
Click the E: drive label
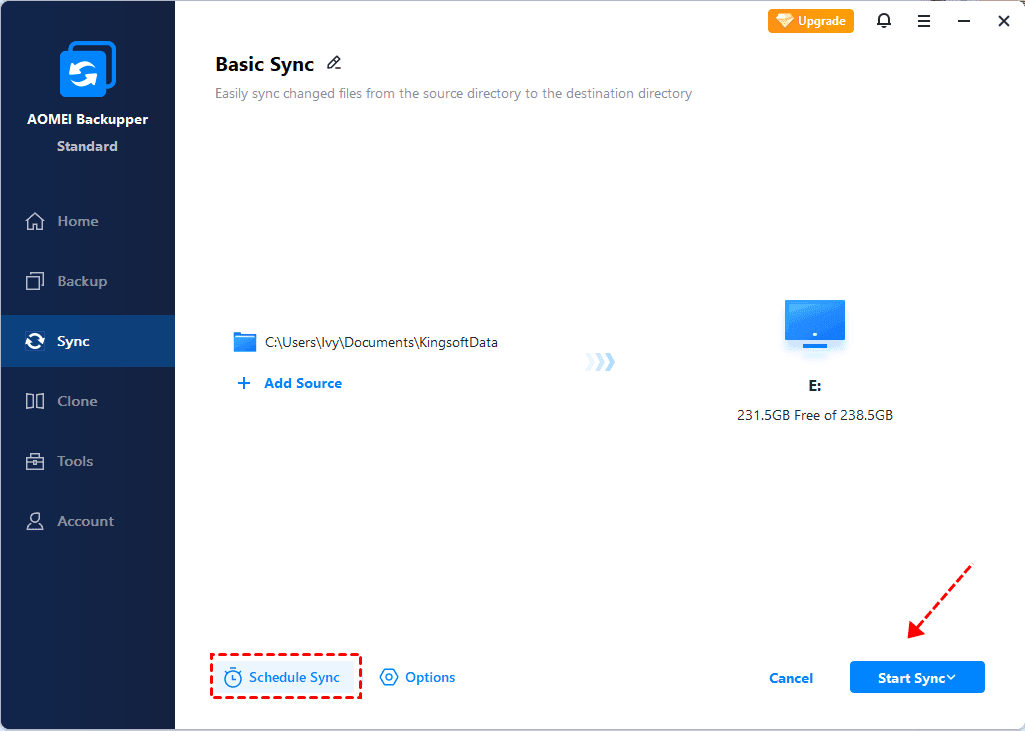[x=815, y=386]
